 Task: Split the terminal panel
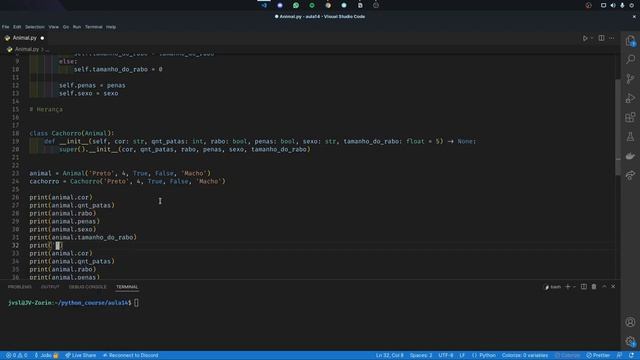click(x=584, y=287)
